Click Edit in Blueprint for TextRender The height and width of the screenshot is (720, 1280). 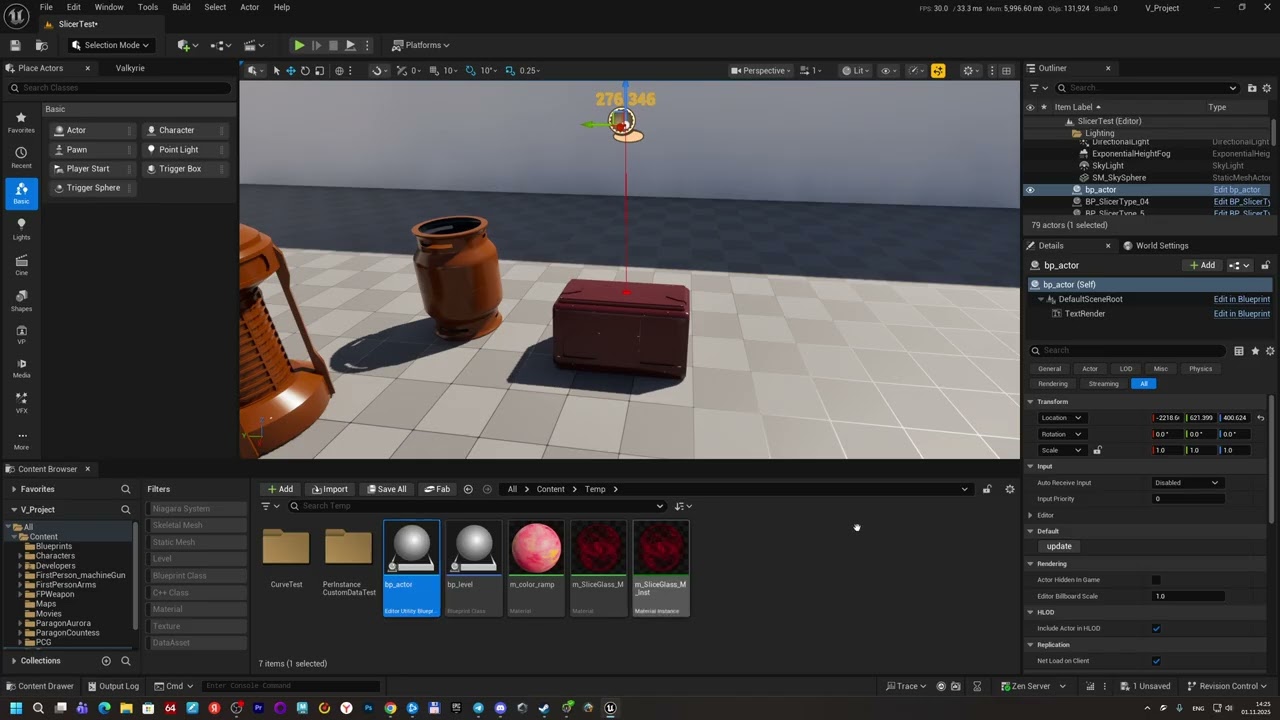point(1241,314)
